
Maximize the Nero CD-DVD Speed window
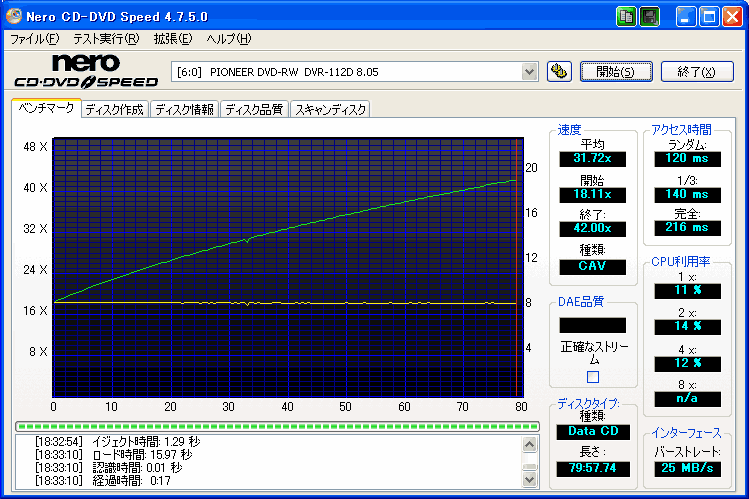[x=708, y=17]
